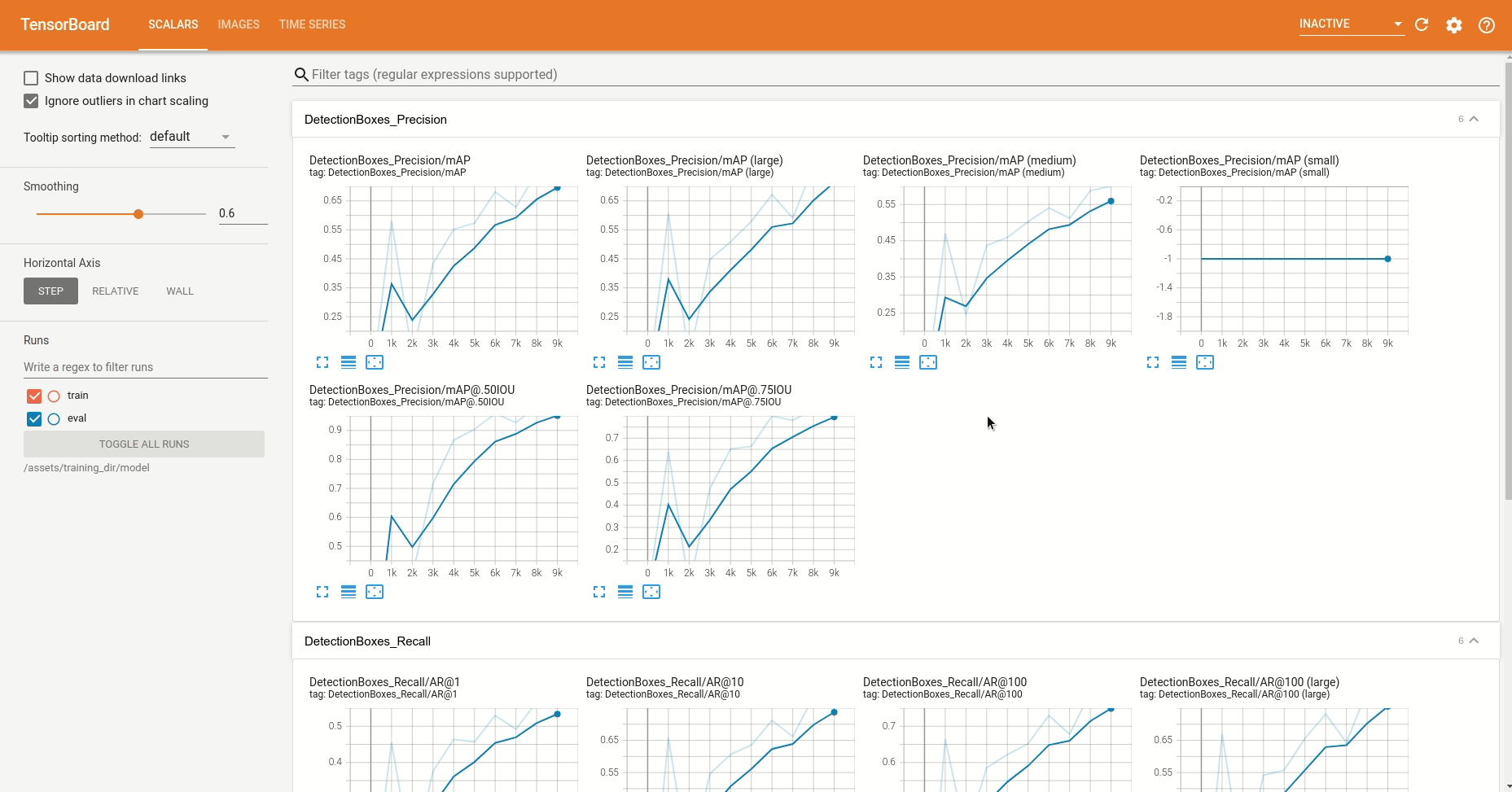This screenshot has height=792, width=1512.
Task: Expand the DetectionBoxes_Precision/mAP chart to full size
Action: 322,362
